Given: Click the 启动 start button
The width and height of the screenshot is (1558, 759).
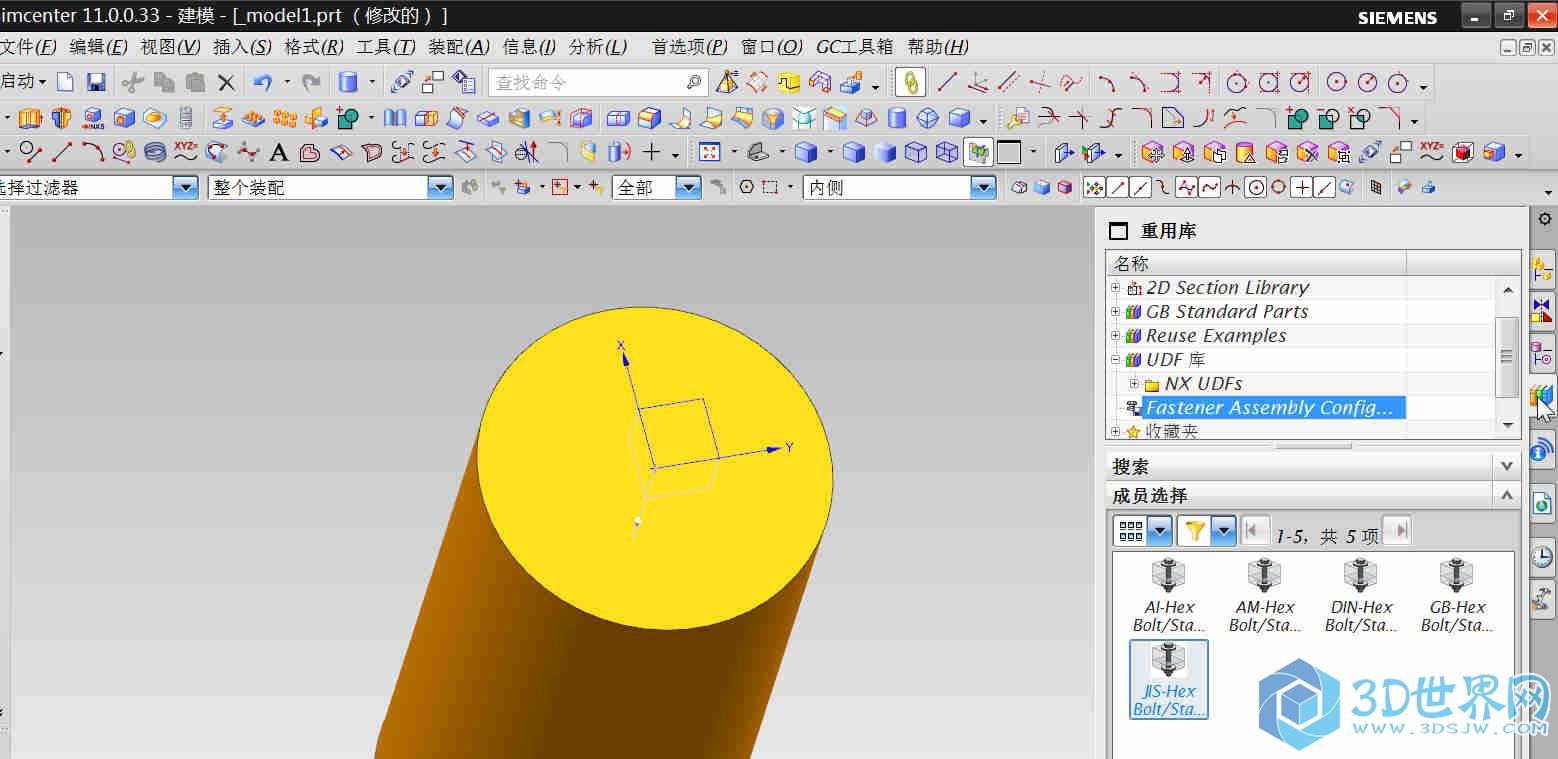Looking at the screenshot, I should click(x=23, y=82).
